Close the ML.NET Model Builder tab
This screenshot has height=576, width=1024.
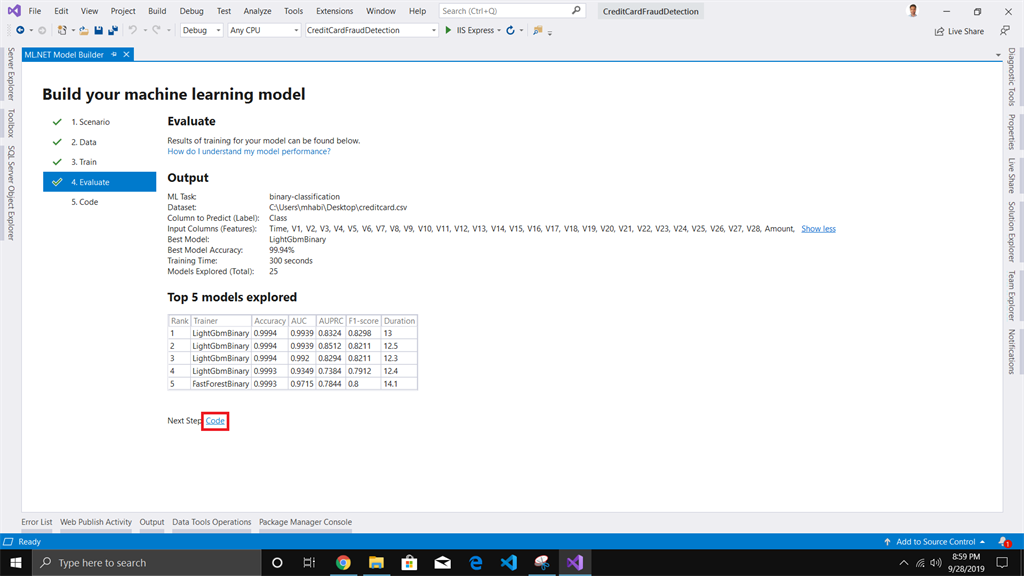(x=127, y=55)
